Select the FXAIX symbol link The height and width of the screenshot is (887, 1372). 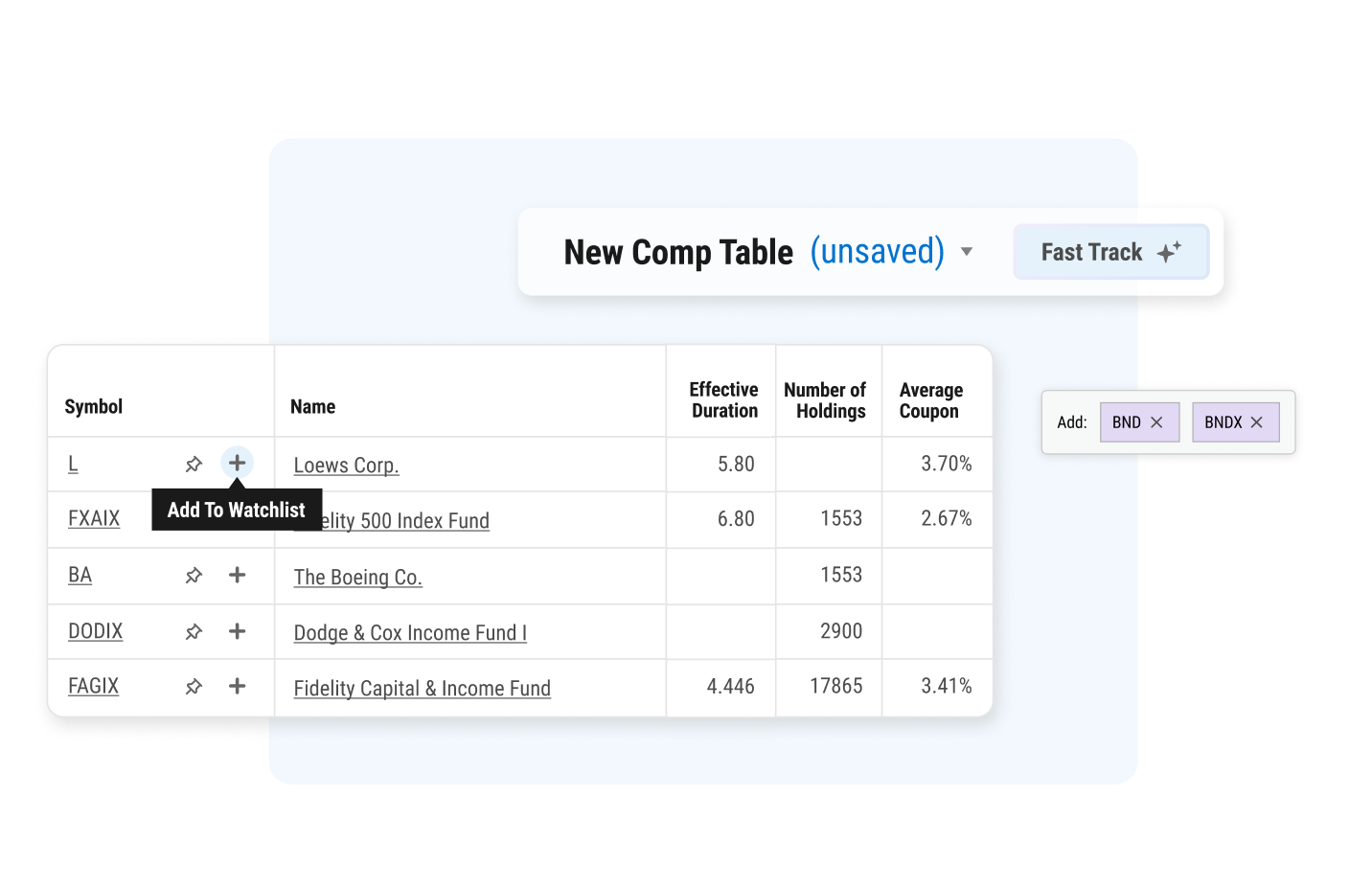[94, 519]
